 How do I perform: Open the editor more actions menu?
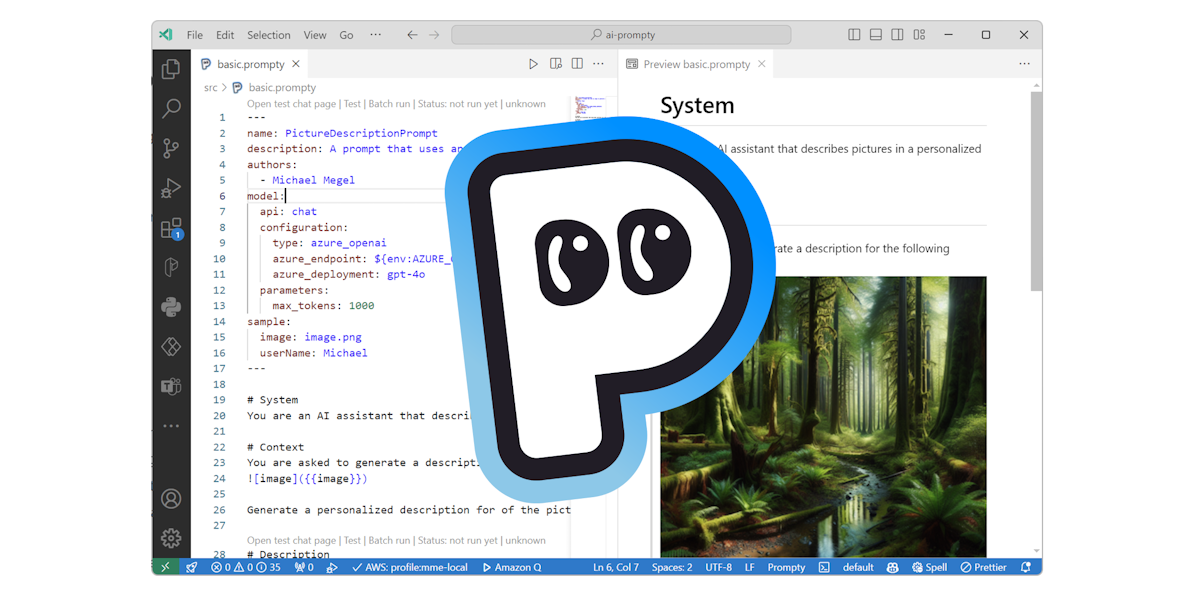(x=598, y=62)
